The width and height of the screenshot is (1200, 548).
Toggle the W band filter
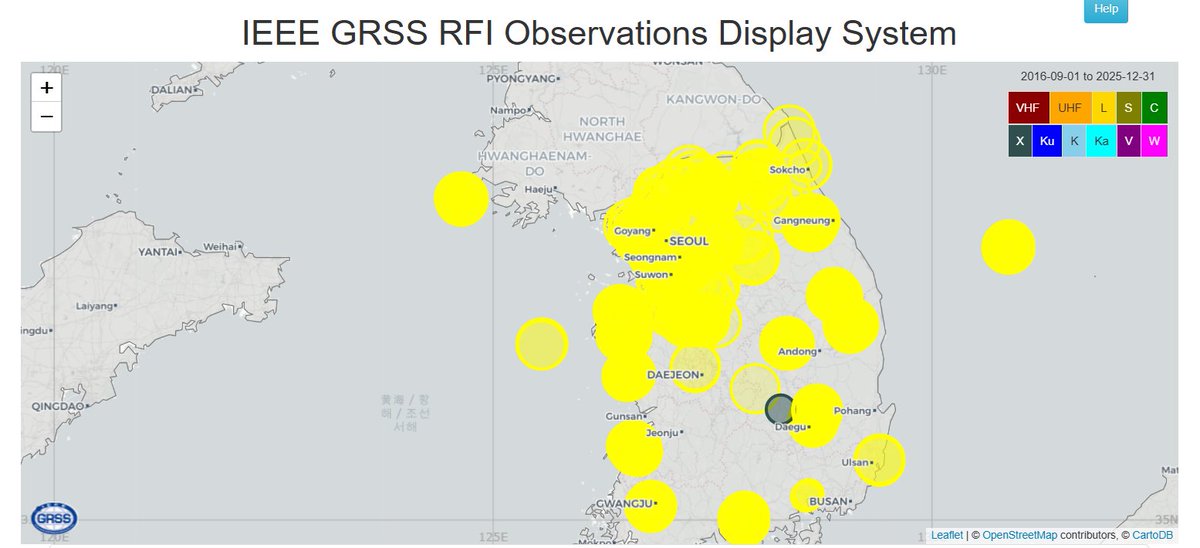1154,142
